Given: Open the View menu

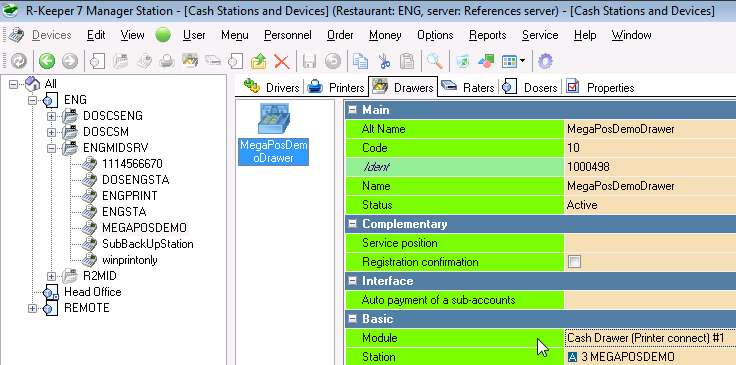Looking at the screenshot, I should [132, 35].
